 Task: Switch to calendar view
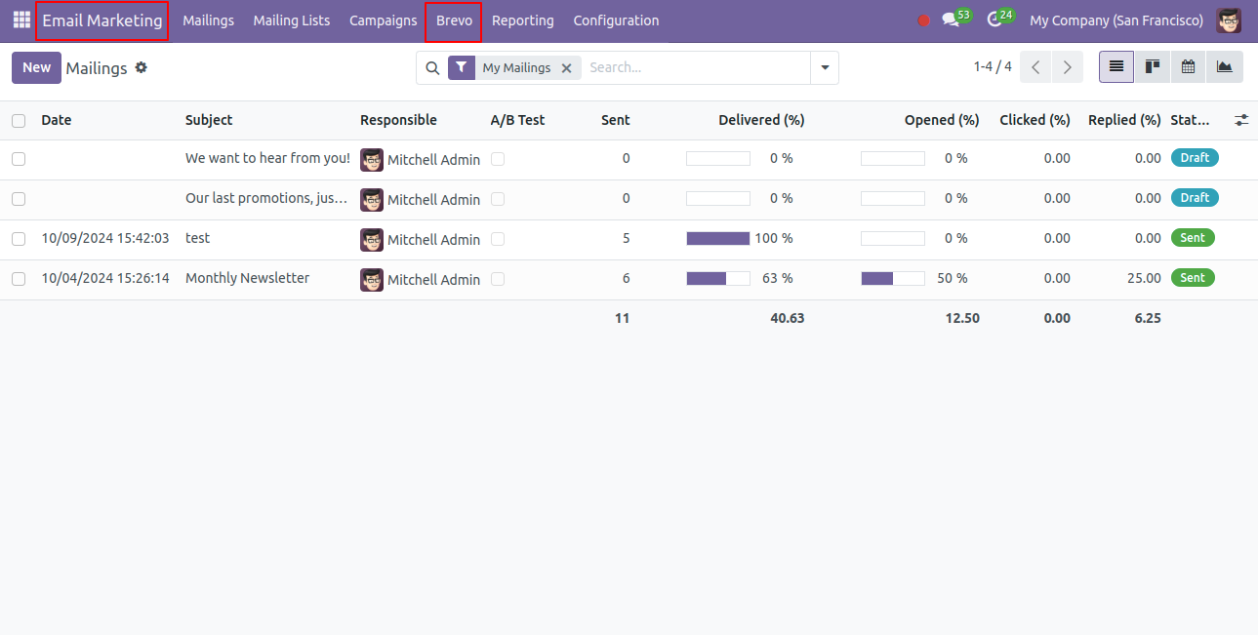[x=1188, y=67]
